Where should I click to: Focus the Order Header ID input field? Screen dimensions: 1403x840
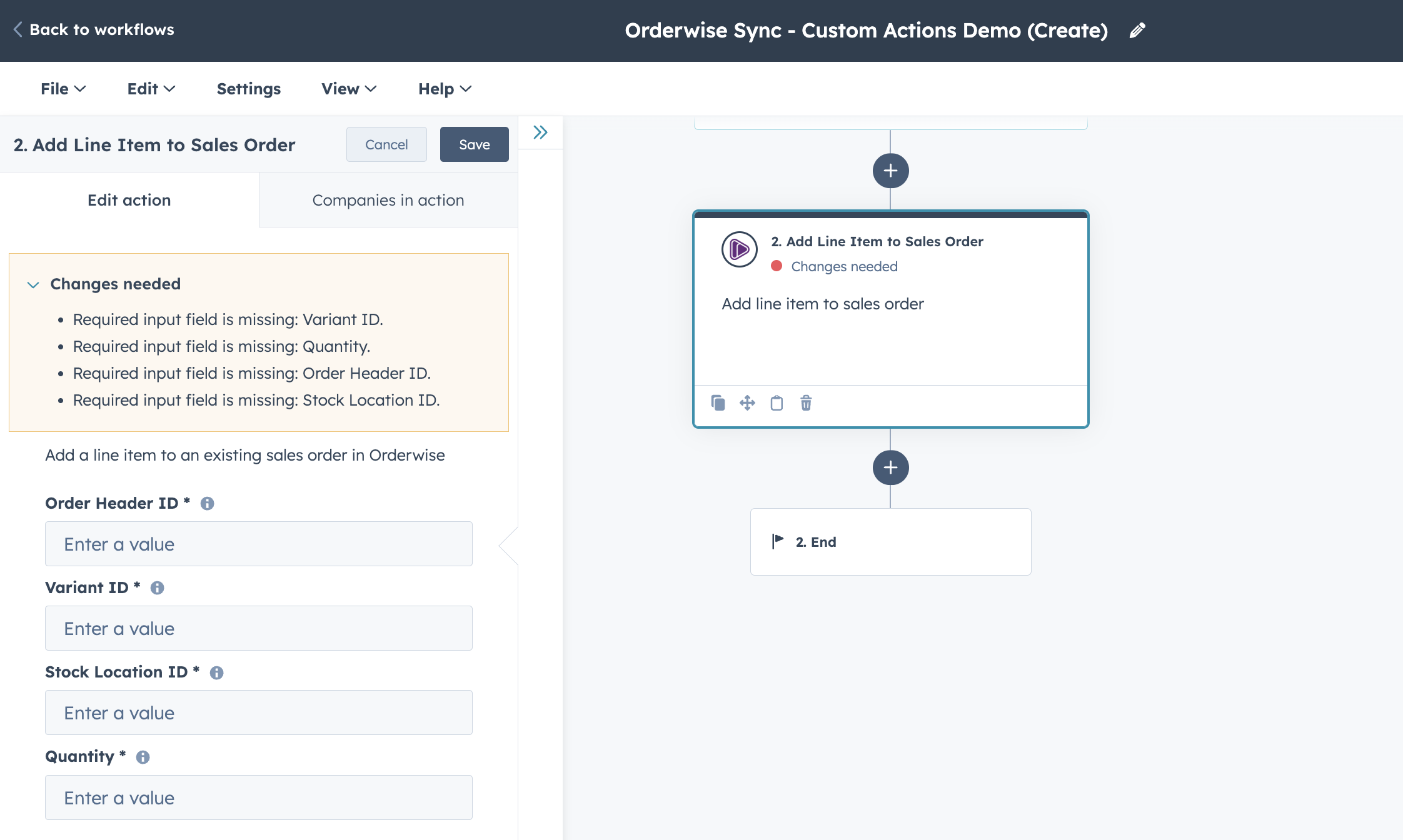[x=259, y=544]
